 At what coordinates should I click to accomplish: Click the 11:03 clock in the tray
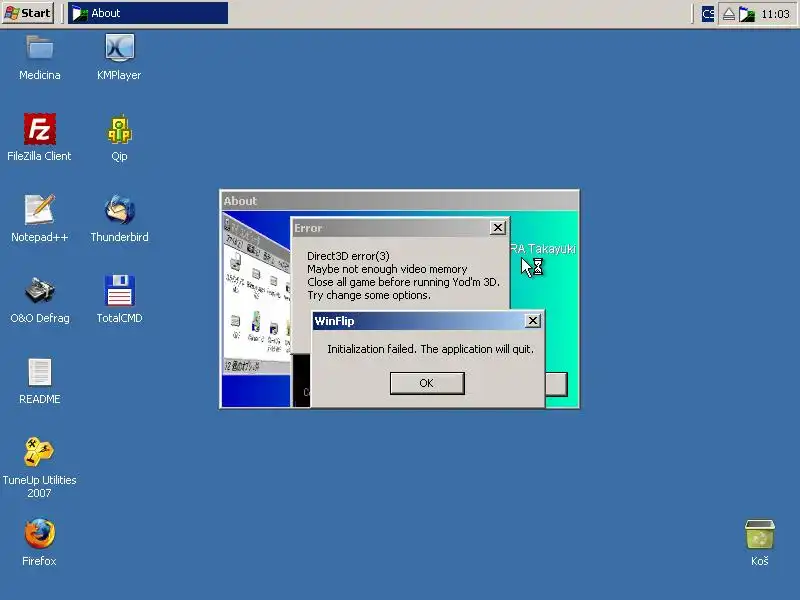pos(775,14)
